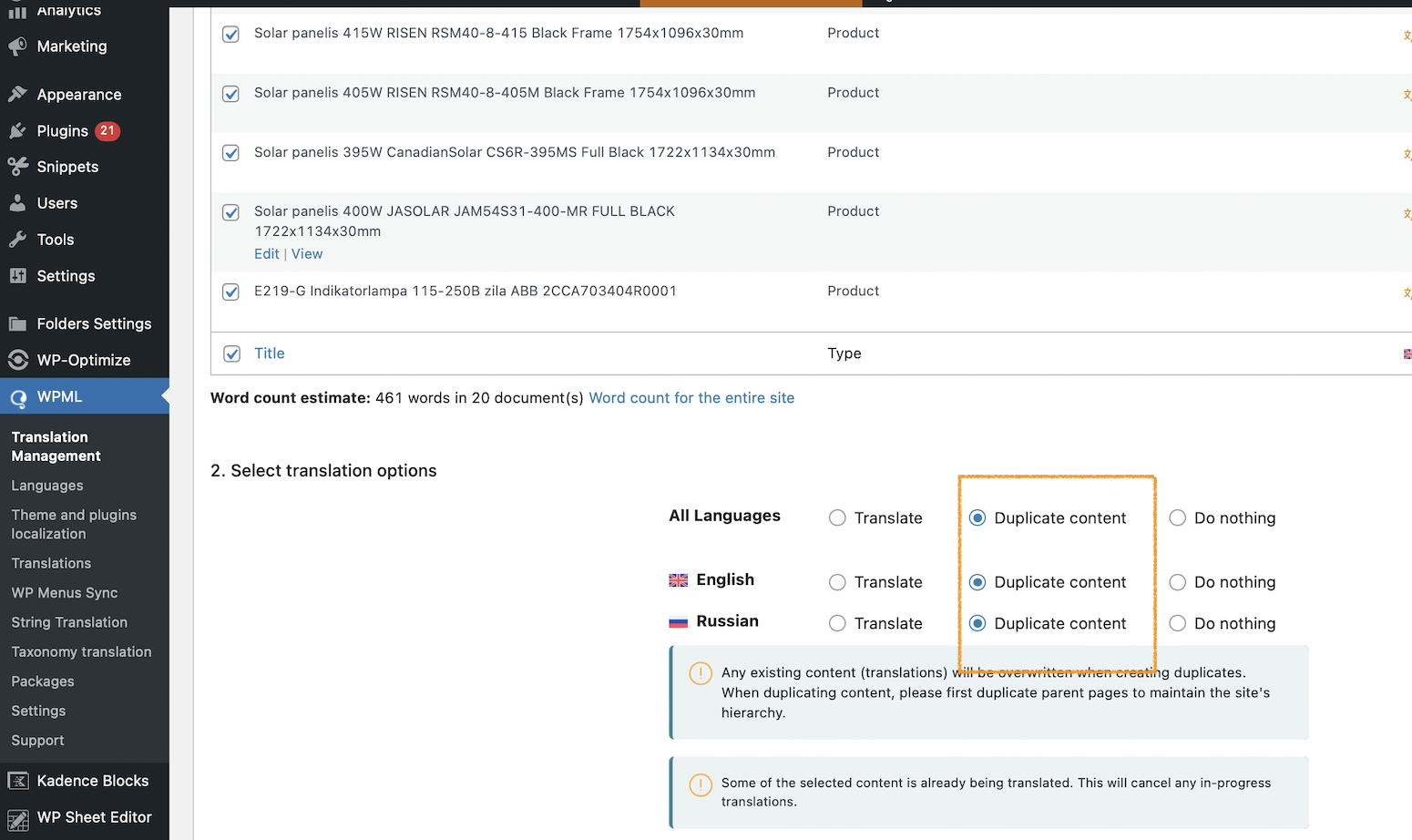Screen dimensions: 1412x840
Task: Click the warning icon in in-progress notice
Action: pyautogui.click(x=701, y=784)
